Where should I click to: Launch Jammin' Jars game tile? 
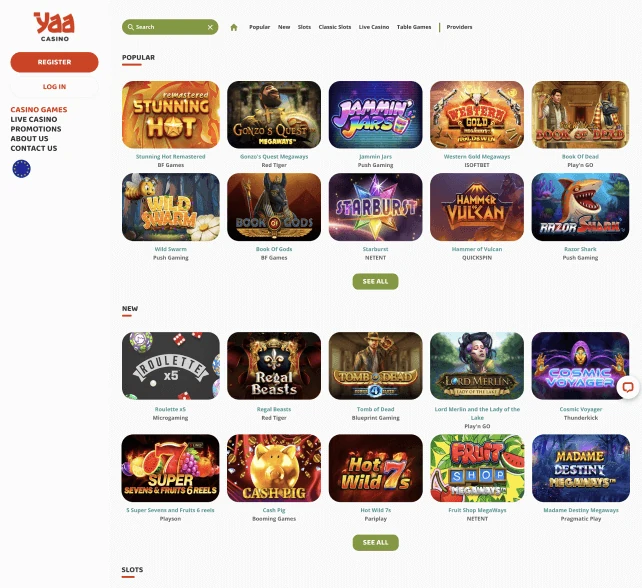375,115
